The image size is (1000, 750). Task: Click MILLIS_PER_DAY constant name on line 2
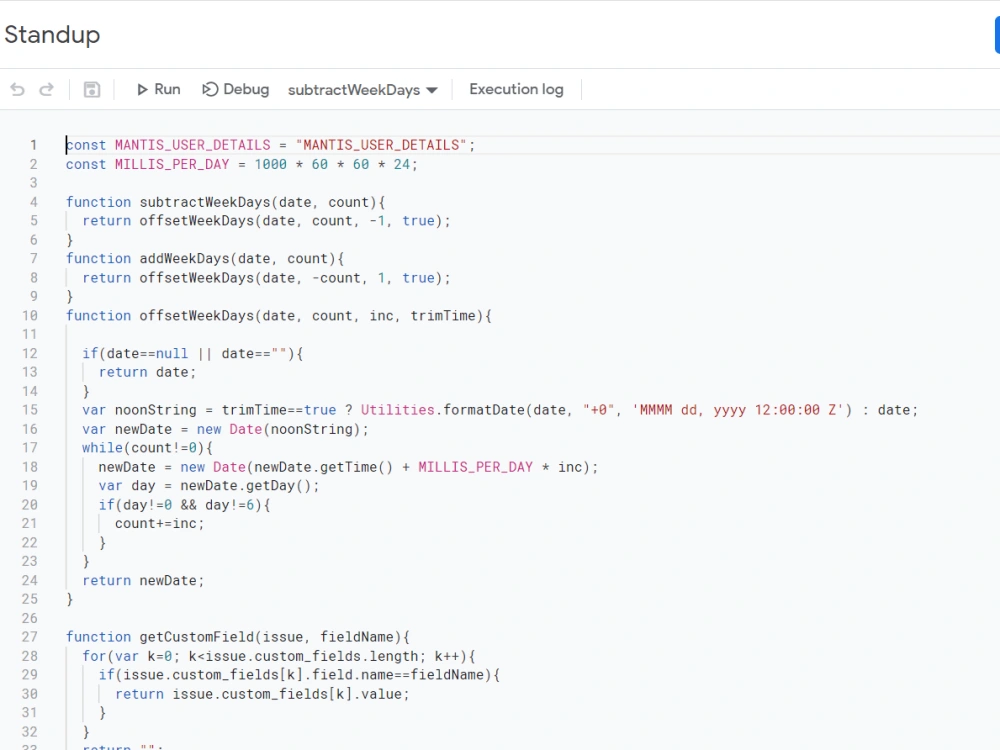pyautogui.click(x=172, y=165)
